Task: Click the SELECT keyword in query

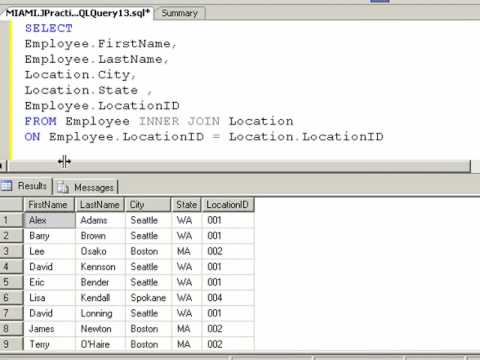Action: coord(49,28)
